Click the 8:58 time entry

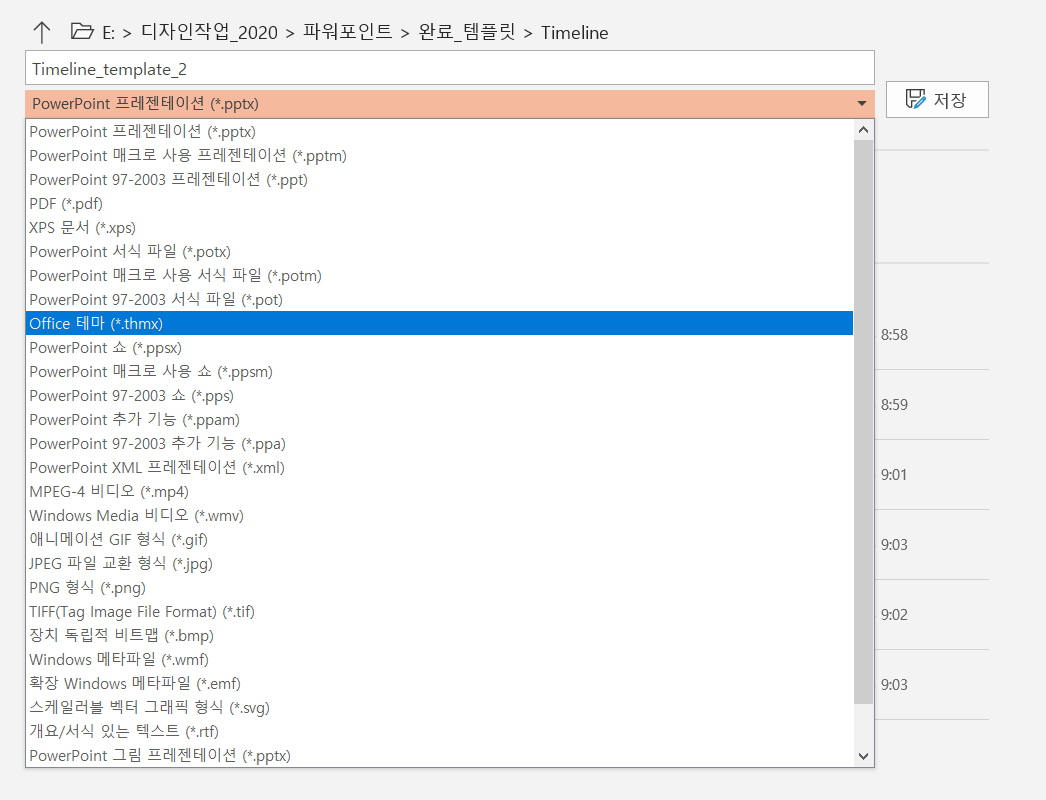click(x=894, y=335)
